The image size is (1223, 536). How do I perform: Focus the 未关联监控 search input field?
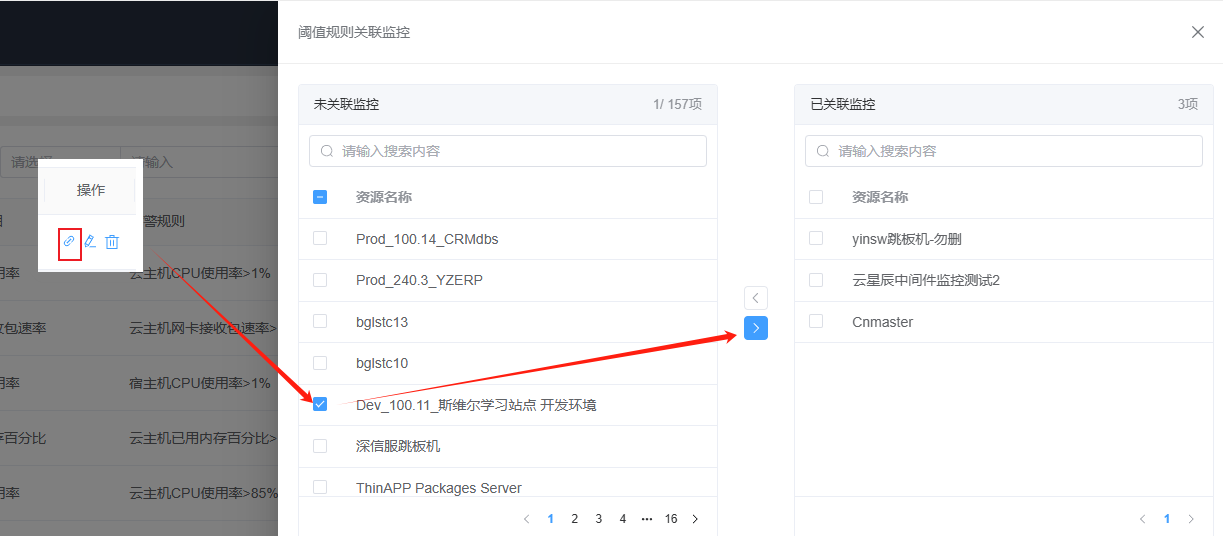[x=508, y=151]
